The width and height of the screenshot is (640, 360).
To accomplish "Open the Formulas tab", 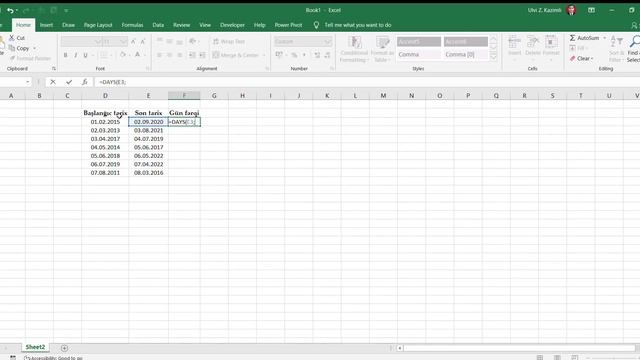I will pyautogui.click(x=132, y=25).
